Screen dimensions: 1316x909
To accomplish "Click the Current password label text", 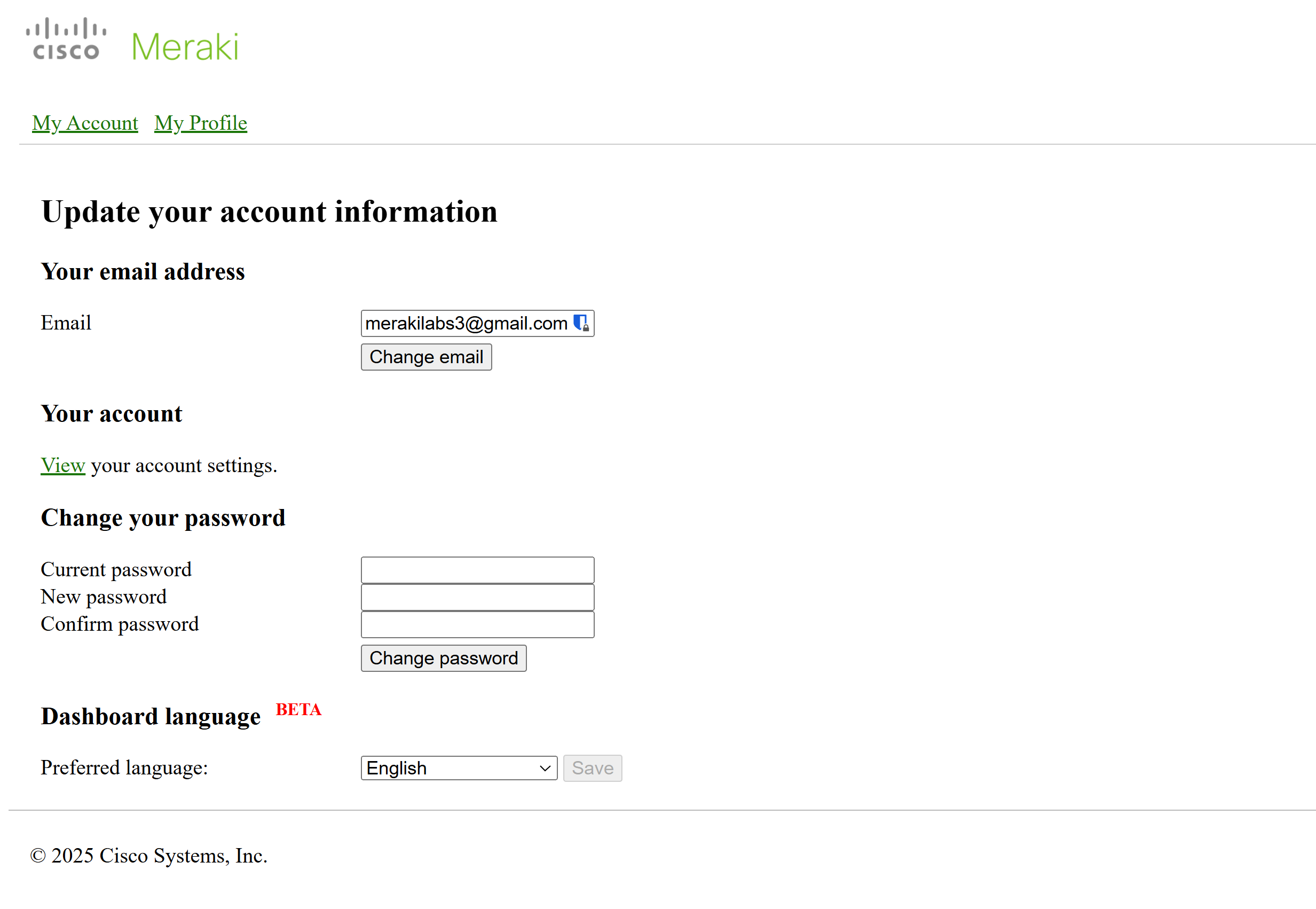I will (x=116, y=569).
